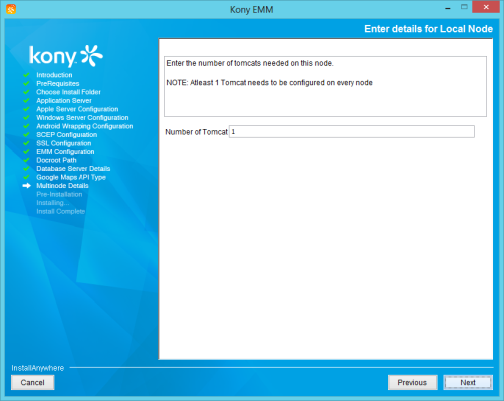Click the green checkmark beside Introduction
The width and height of the screenshot is (504, 401).
(x=26, y=75)
